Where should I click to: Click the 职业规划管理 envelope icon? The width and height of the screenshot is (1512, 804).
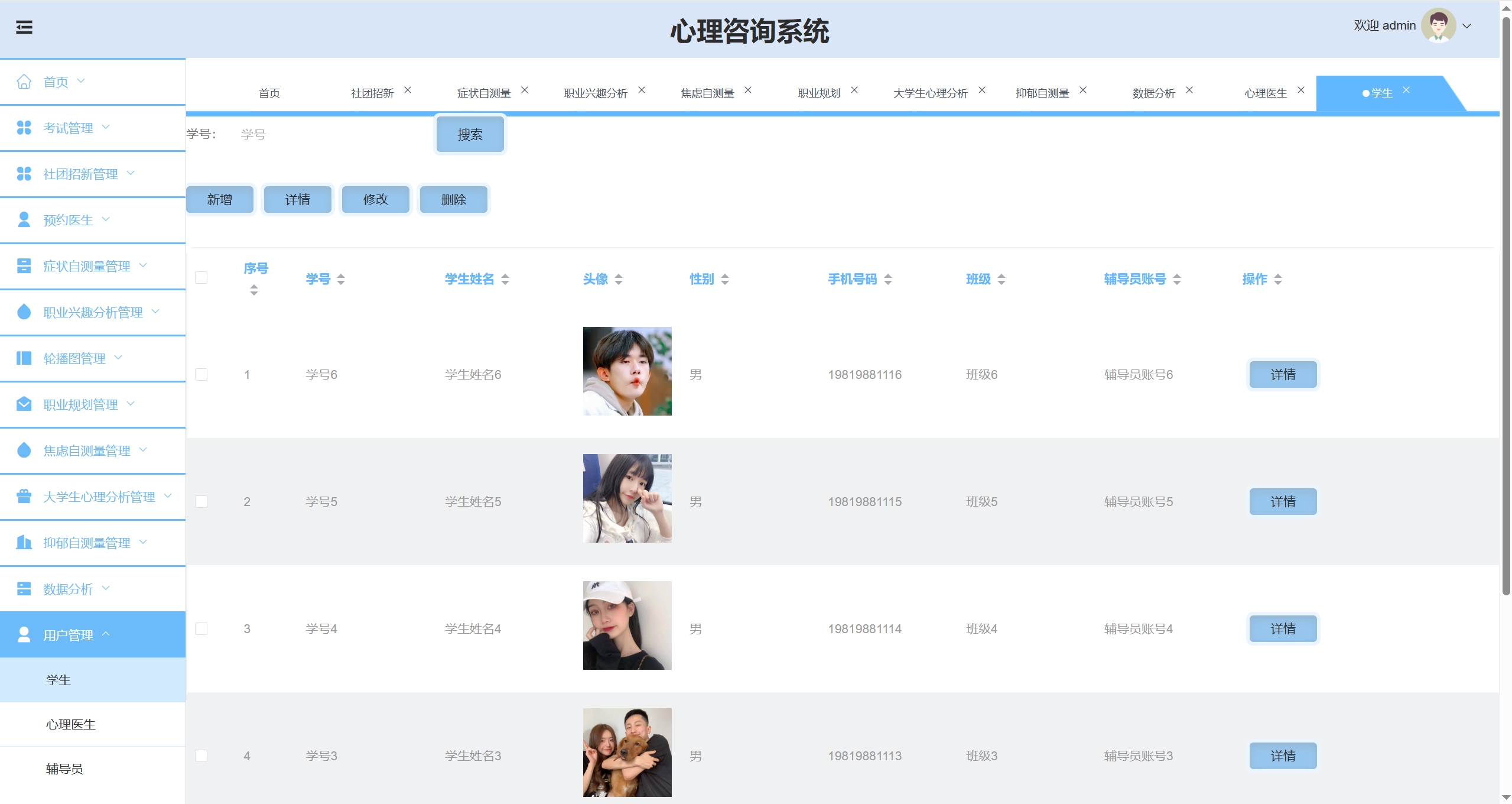24,404
